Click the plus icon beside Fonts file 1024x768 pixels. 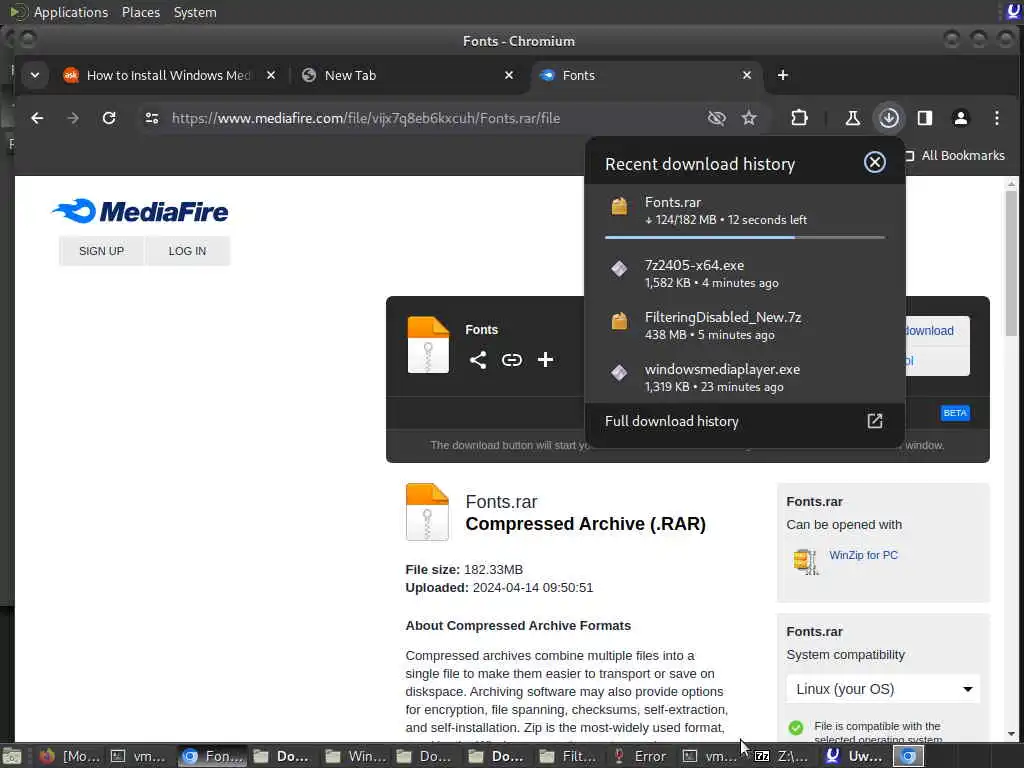[545, 360]
